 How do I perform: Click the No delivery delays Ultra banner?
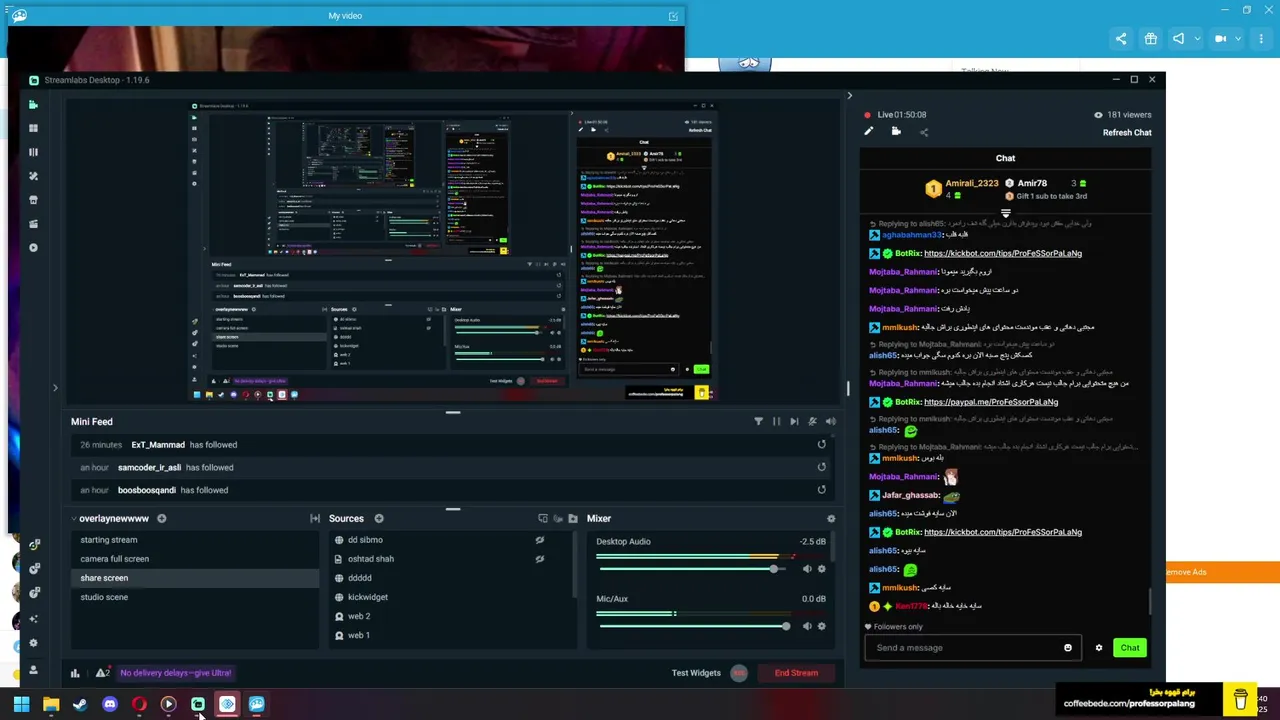click(176, 673)
